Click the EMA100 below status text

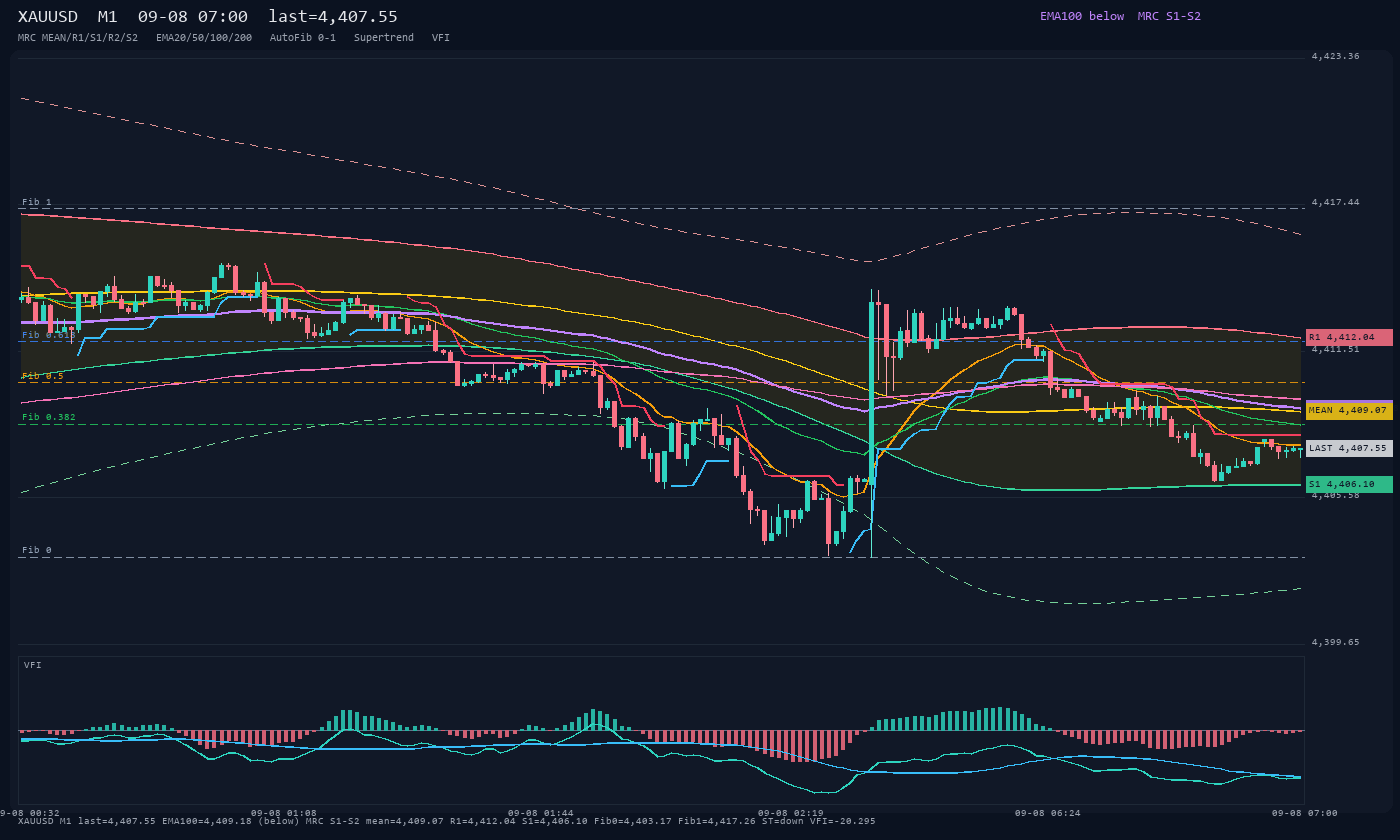coord(1082,16)
